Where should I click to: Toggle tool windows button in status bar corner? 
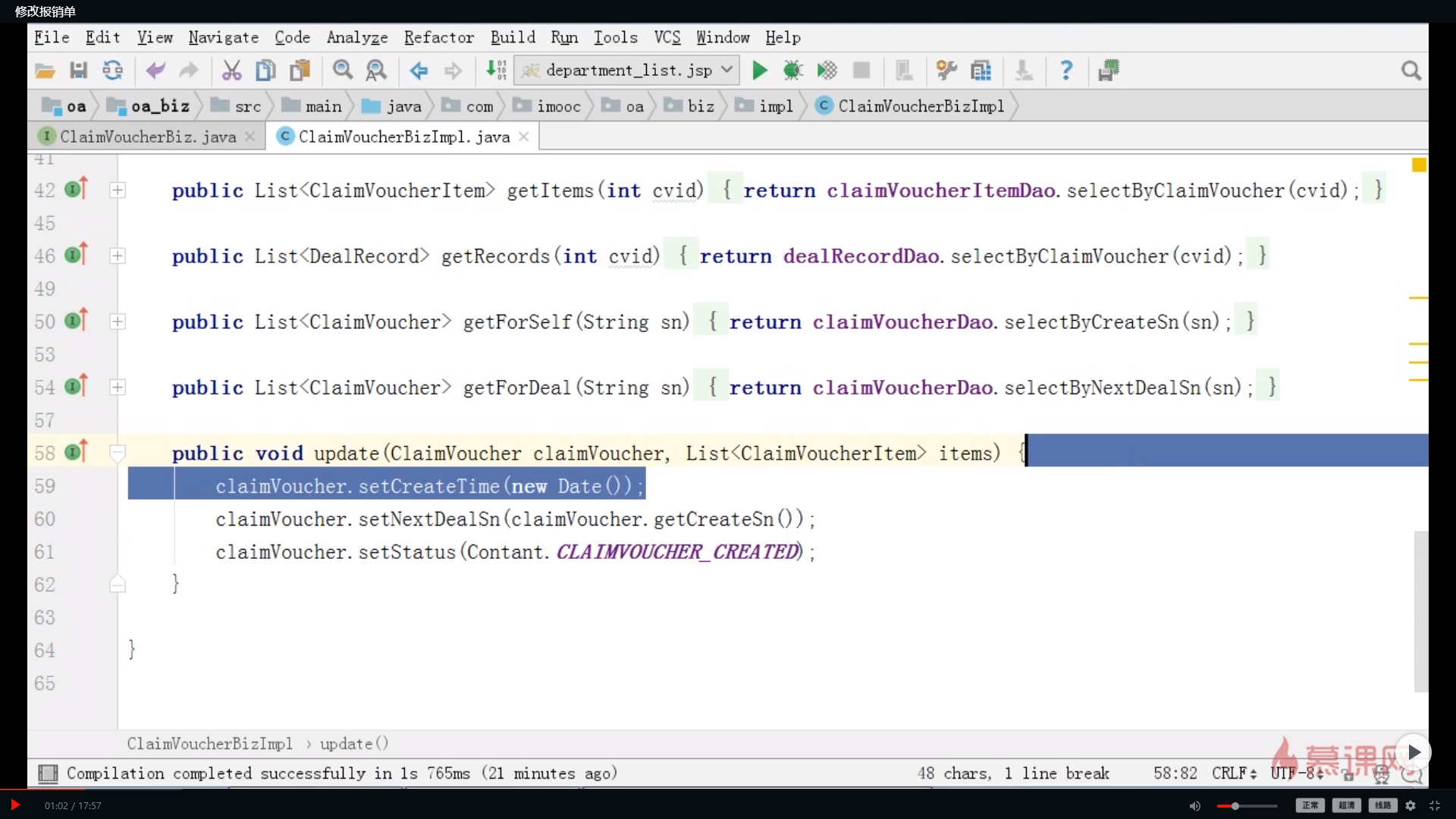48,773
